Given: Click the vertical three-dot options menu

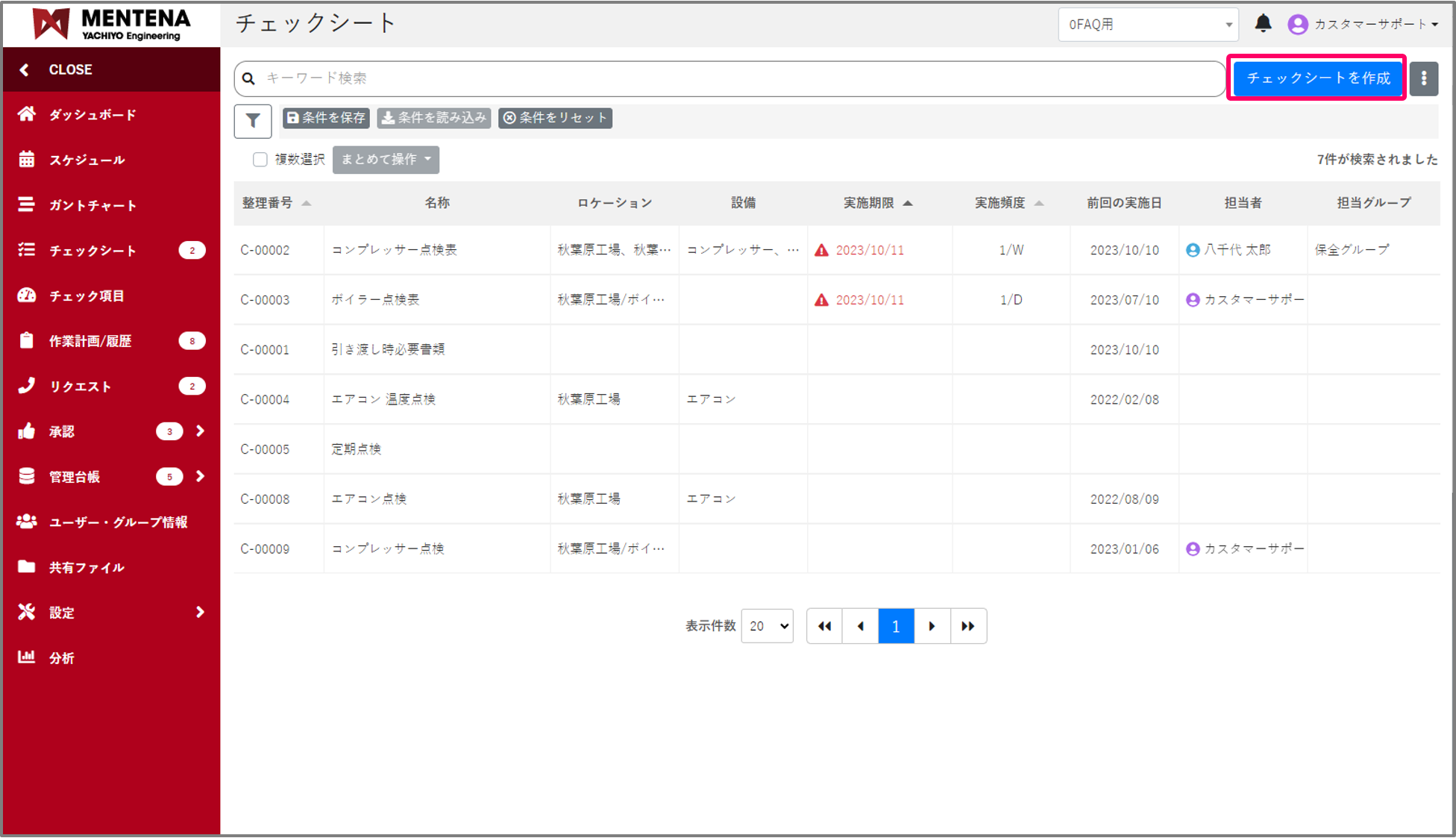Looking at the screenshot, I should [x=1424, y=78].
